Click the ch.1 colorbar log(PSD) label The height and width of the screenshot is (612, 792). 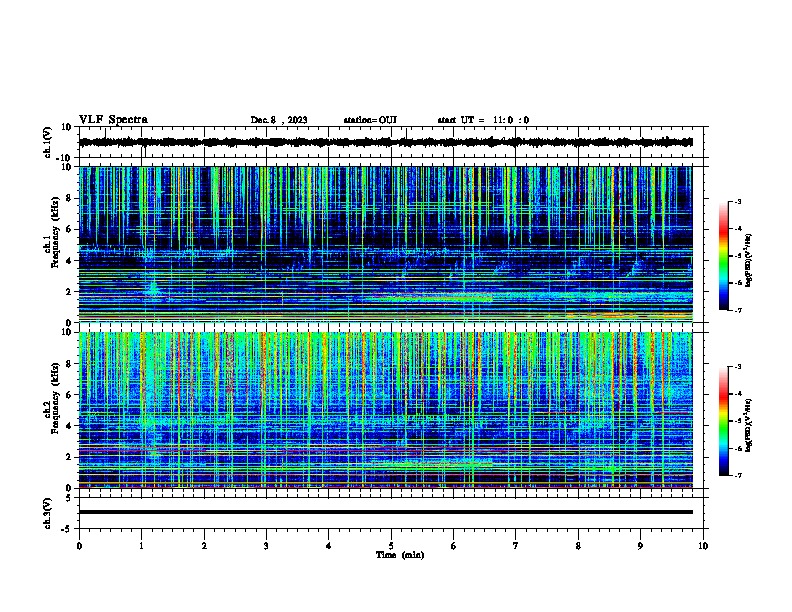pos(748,261)
